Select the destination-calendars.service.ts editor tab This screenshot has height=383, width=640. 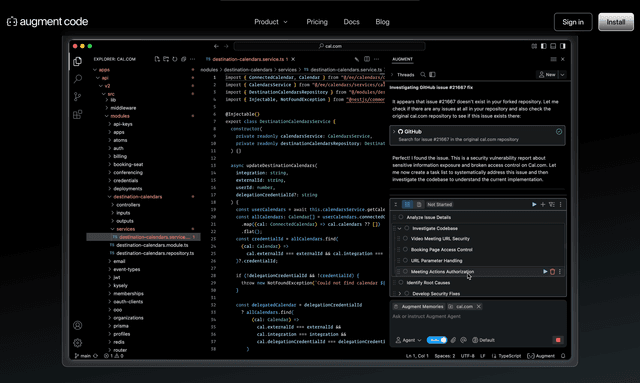249,59
